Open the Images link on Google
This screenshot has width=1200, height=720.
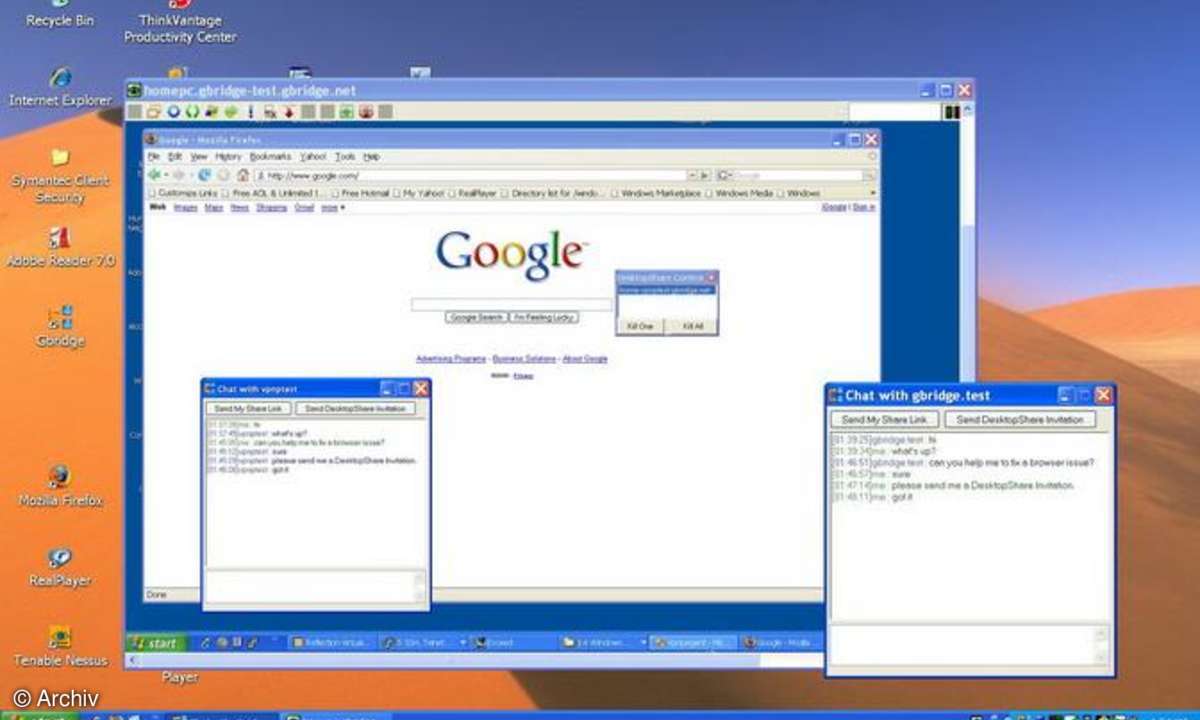pos(186,208)
